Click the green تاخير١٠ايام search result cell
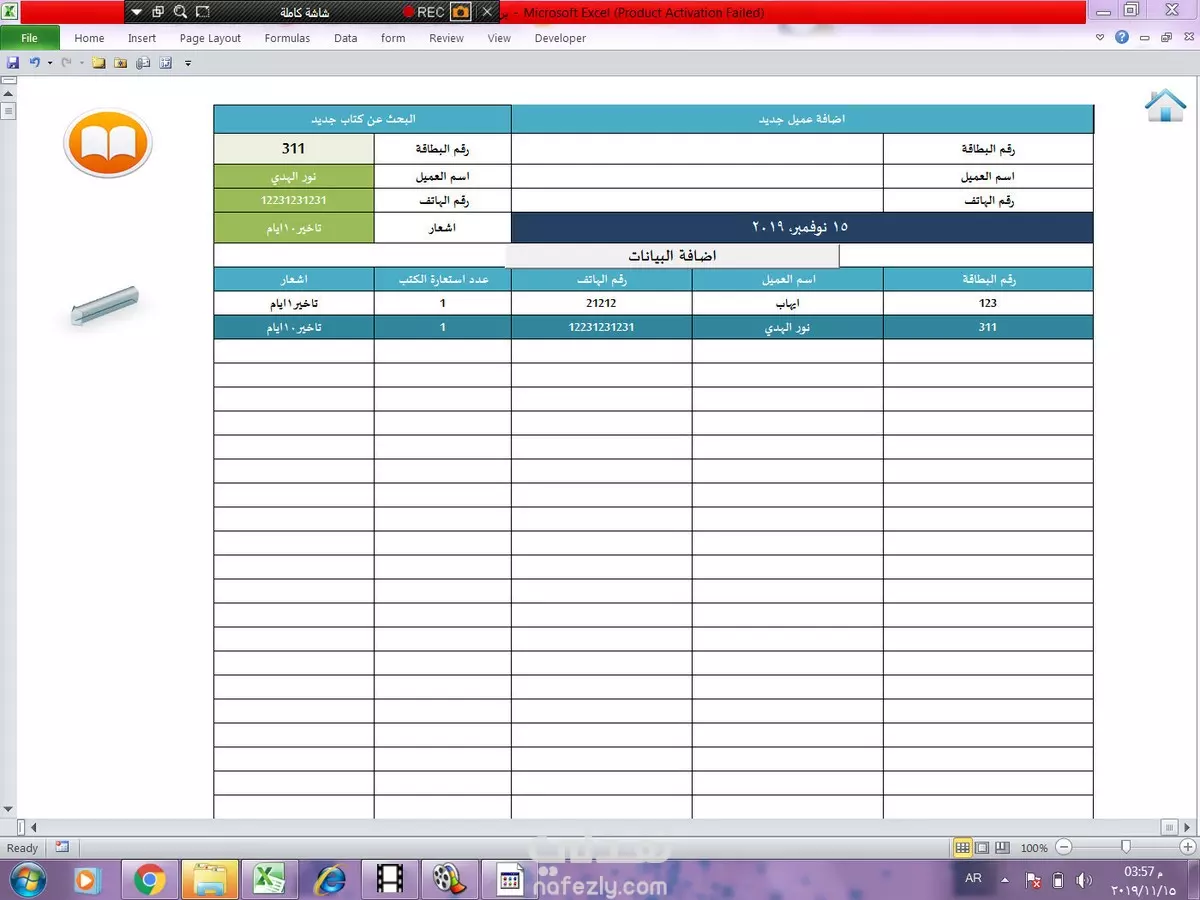 293,228
